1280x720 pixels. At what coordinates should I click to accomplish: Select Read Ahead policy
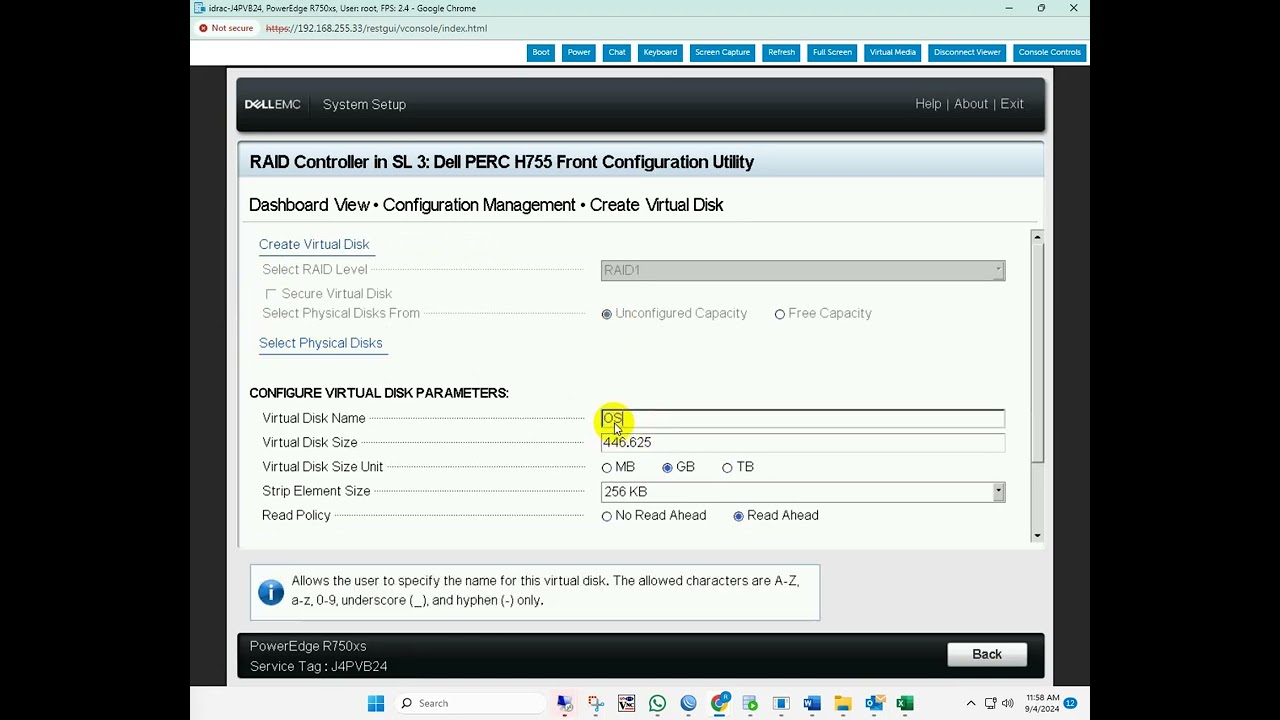pos(738,516)
